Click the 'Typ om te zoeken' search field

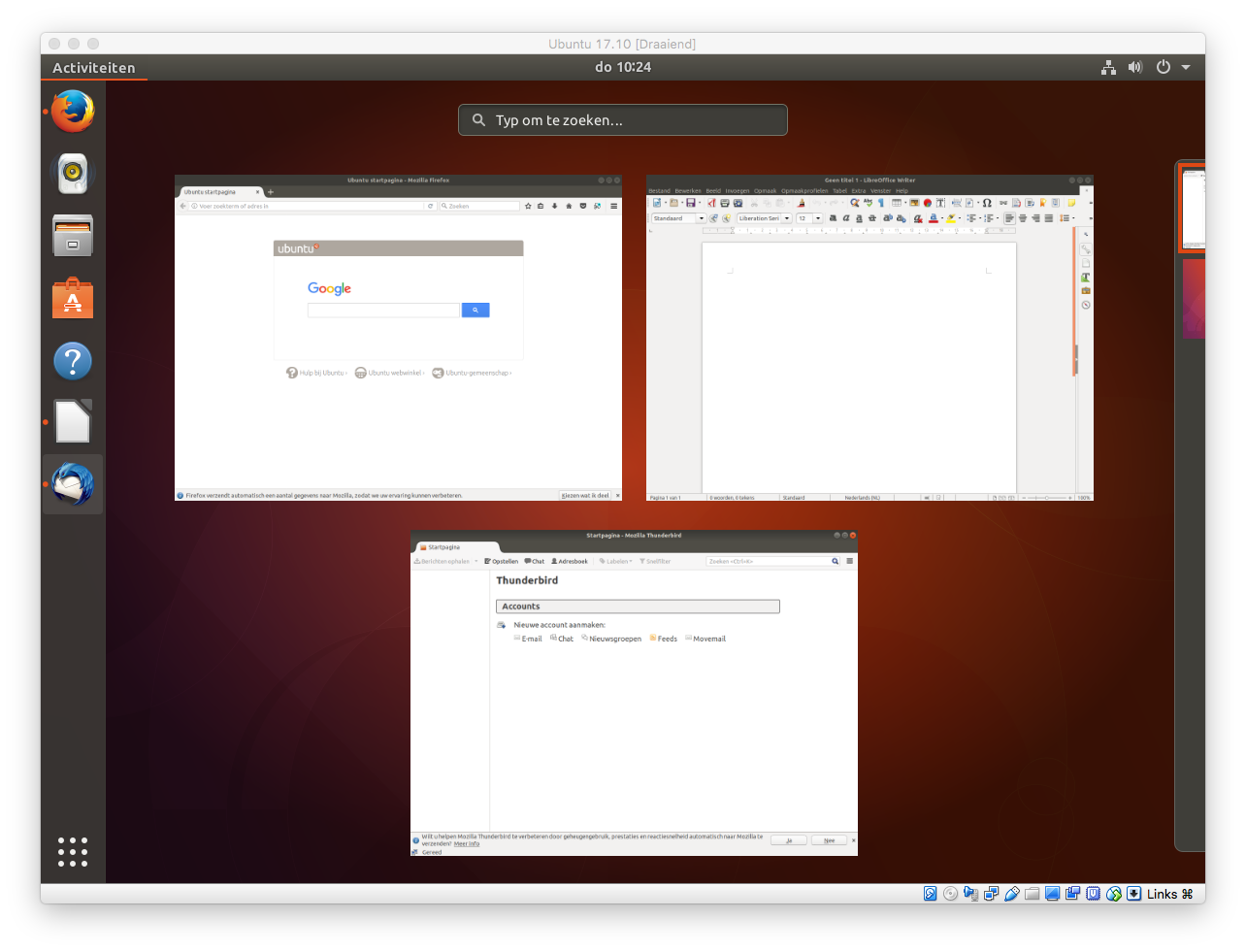623,120
